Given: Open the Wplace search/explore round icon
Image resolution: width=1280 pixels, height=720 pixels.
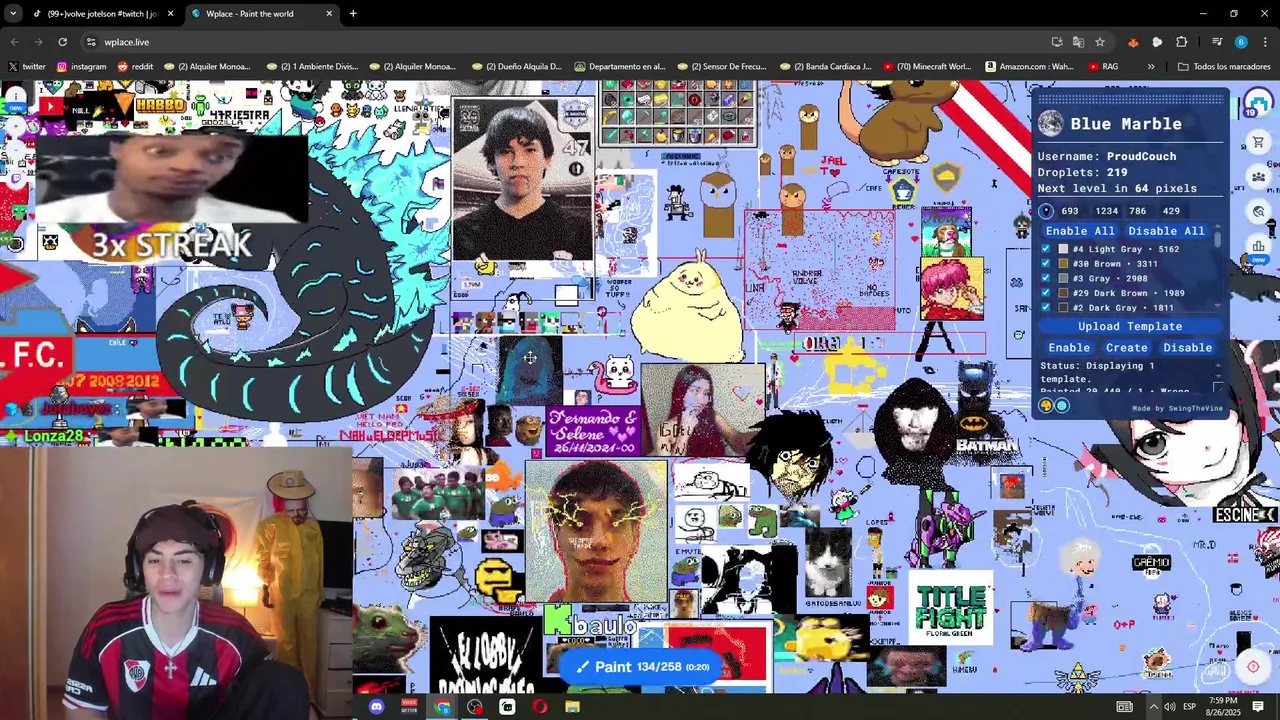Looking at the screenshot, I should (1259, 211).
